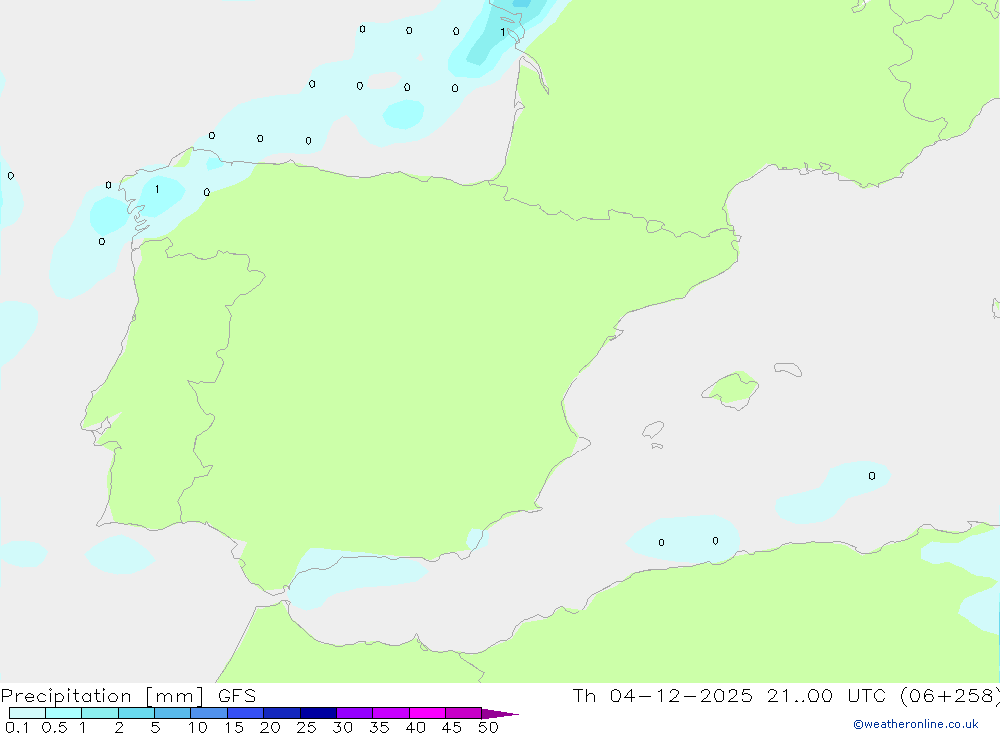The width and height of the screenshot is (1000, 733).
Task: Click the 'GFS' model label
Action: (237, 696)
